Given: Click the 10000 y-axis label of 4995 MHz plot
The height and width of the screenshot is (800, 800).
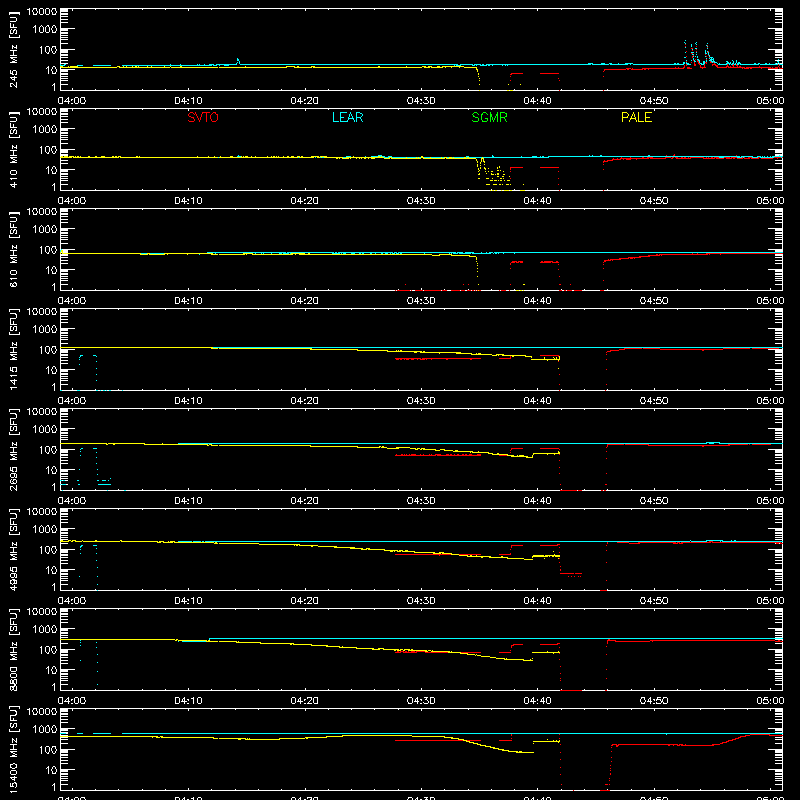Looking at the screenshot, I should 42,512.
